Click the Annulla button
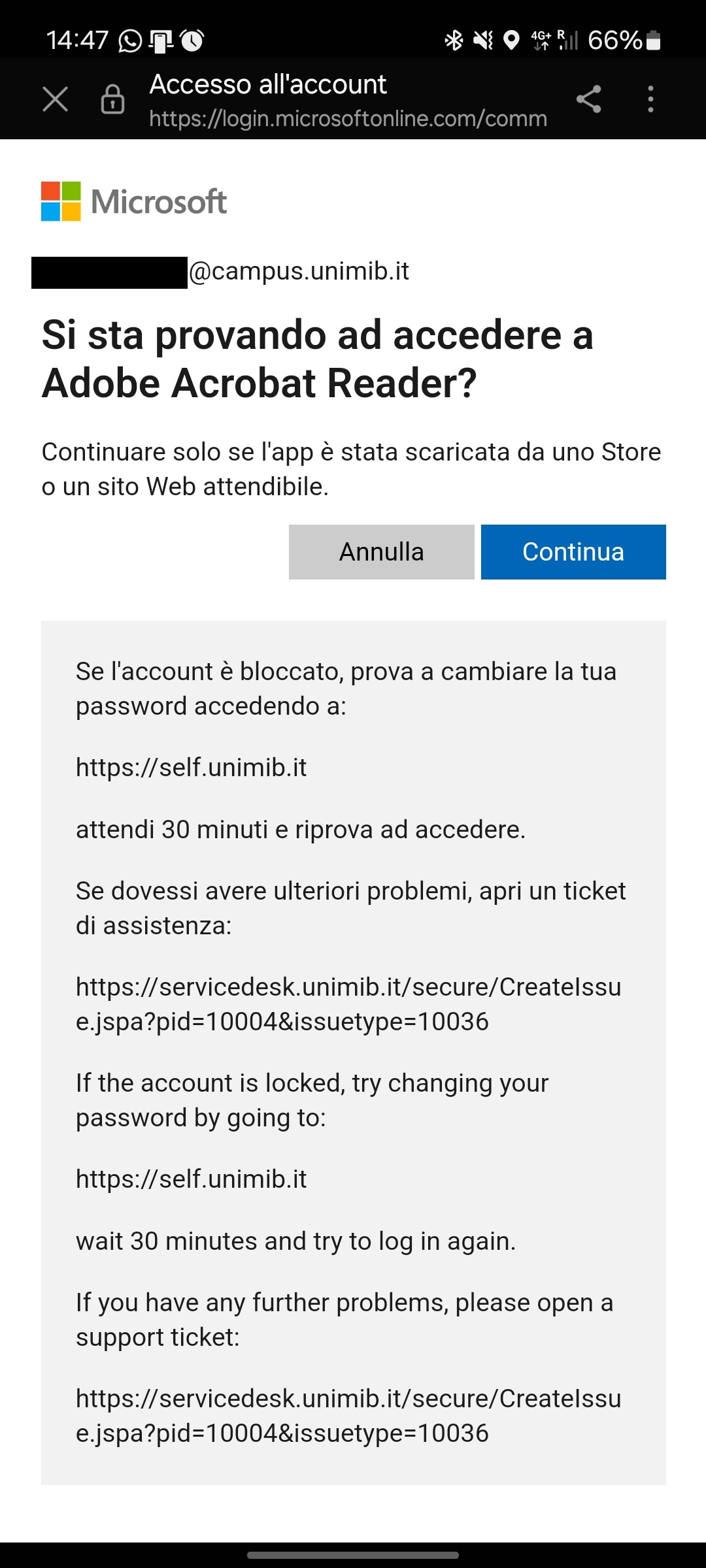Screen dimensions: 706x1568 (381, 552)
